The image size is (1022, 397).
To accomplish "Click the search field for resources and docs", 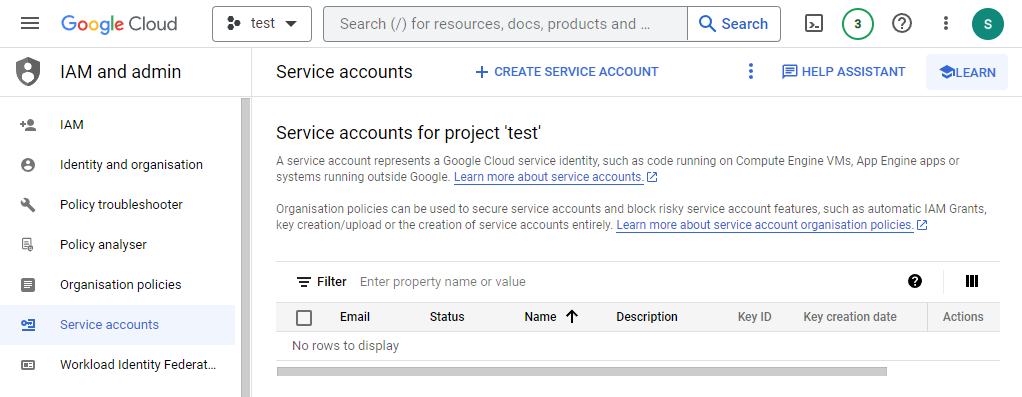I will 505,24.
